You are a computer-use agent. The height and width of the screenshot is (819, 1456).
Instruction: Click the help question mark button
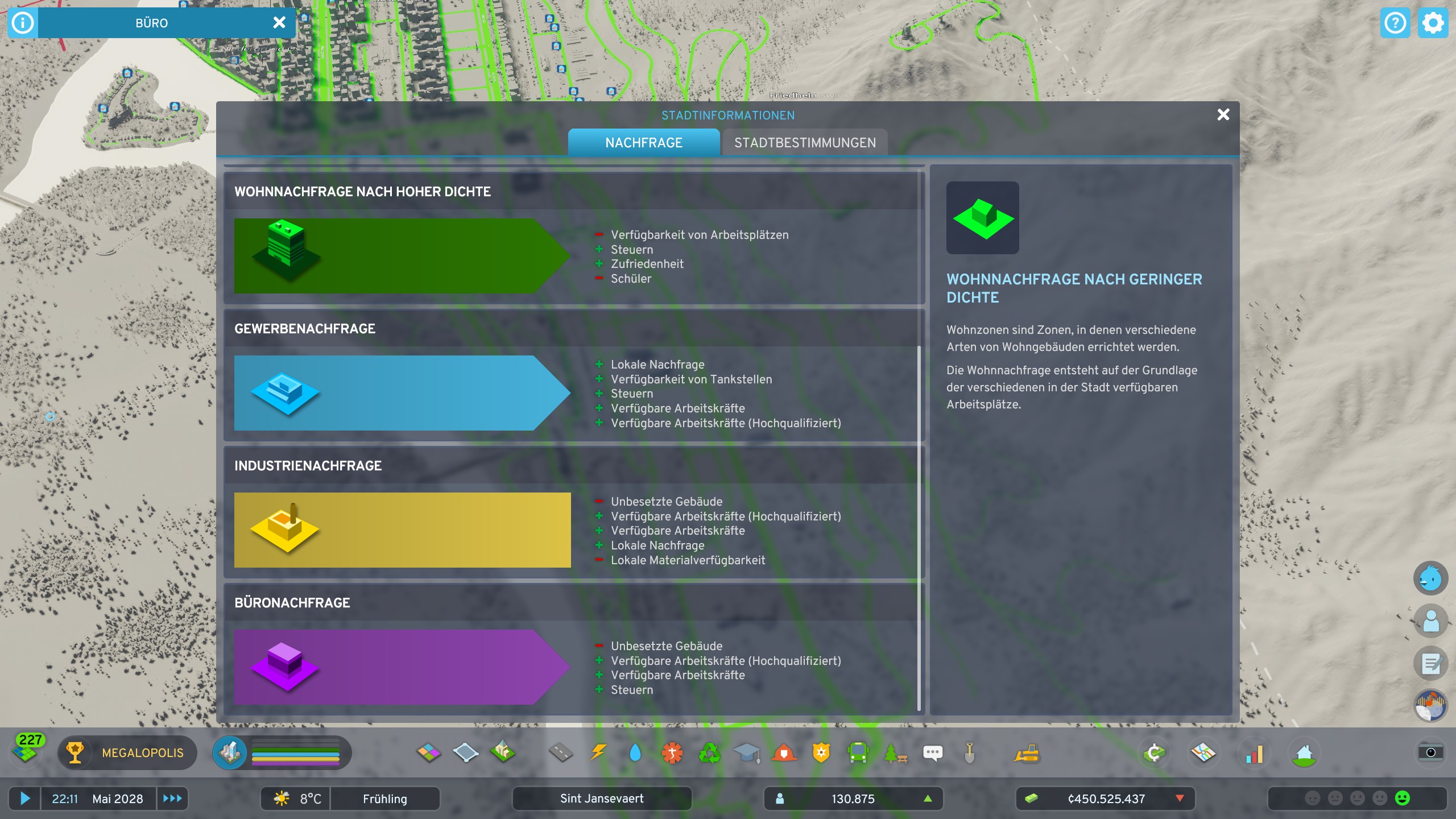pyautogui.click(x=1396, y=23)
